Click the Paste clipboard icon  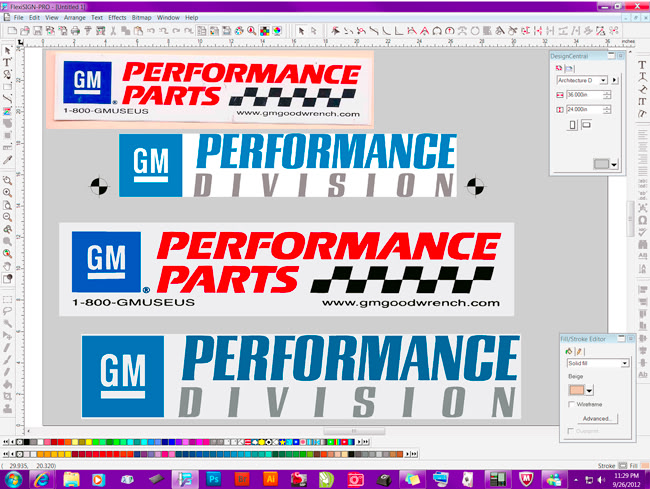[138, 31]
